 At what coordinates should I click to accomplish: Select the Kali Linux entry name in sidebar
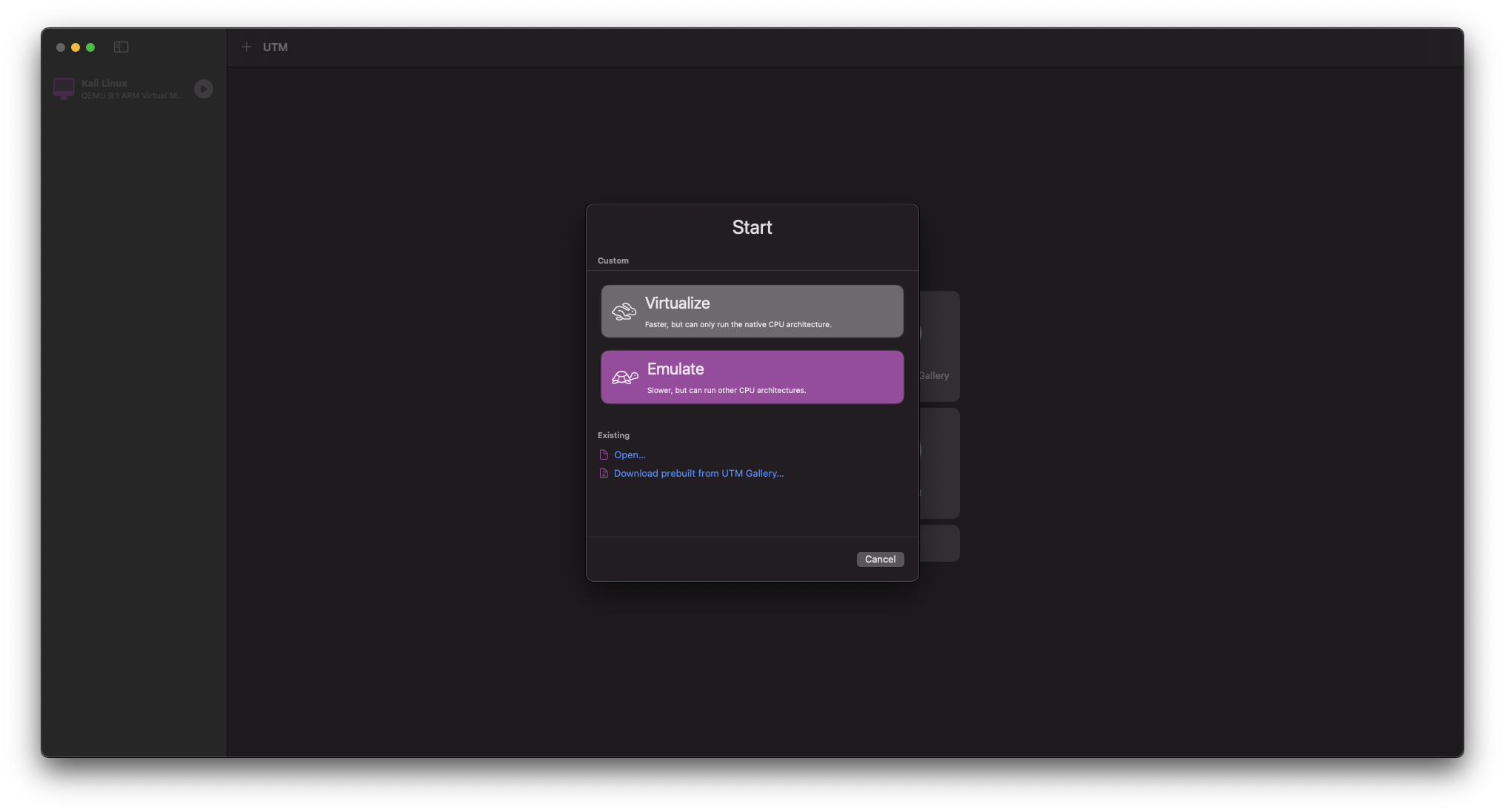click(104, 84)
